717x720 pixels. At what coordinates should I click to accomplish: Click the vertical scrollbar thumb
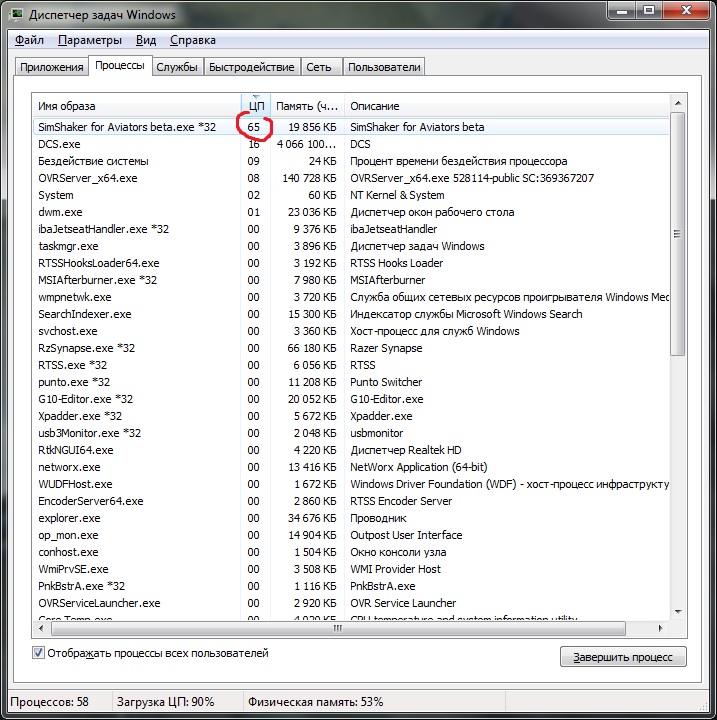(x=678, y=234)
